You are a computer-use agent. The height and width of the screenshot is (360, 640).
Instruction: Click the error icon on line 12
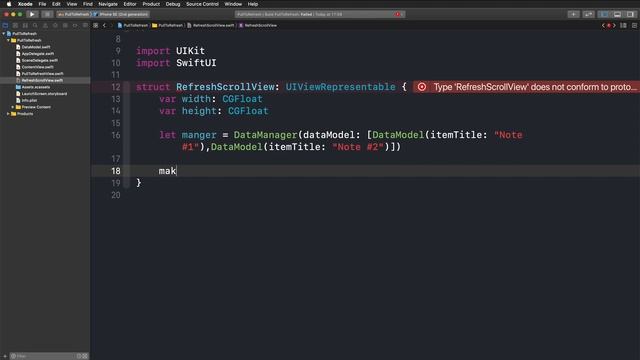(x=422, y=87)
